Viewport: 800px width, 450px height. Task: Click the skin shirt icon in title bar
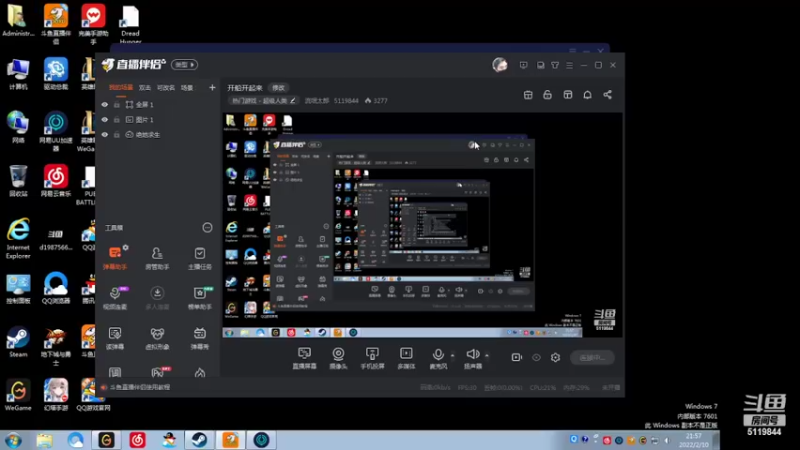pos(555,65)
